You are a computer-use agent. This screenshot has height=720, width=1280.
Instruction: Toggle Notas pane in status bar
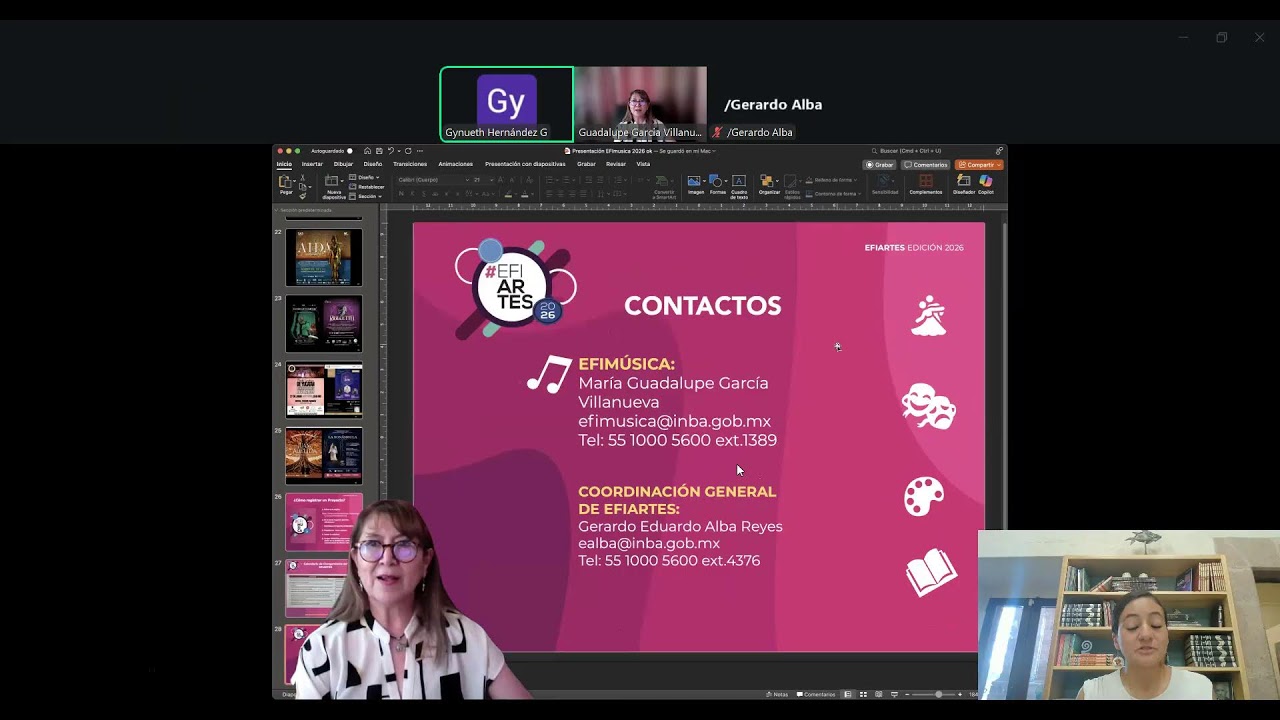coord(777,694)
